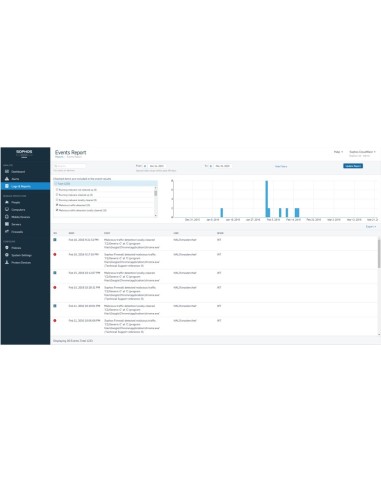Click the query link beside the To date

(281, 166)
